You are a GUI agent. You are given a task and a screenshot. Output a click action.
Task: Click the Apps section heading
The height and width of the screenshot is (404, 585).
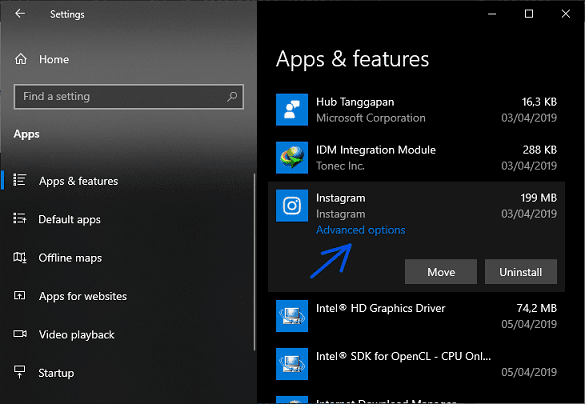[x=26, y=134]
